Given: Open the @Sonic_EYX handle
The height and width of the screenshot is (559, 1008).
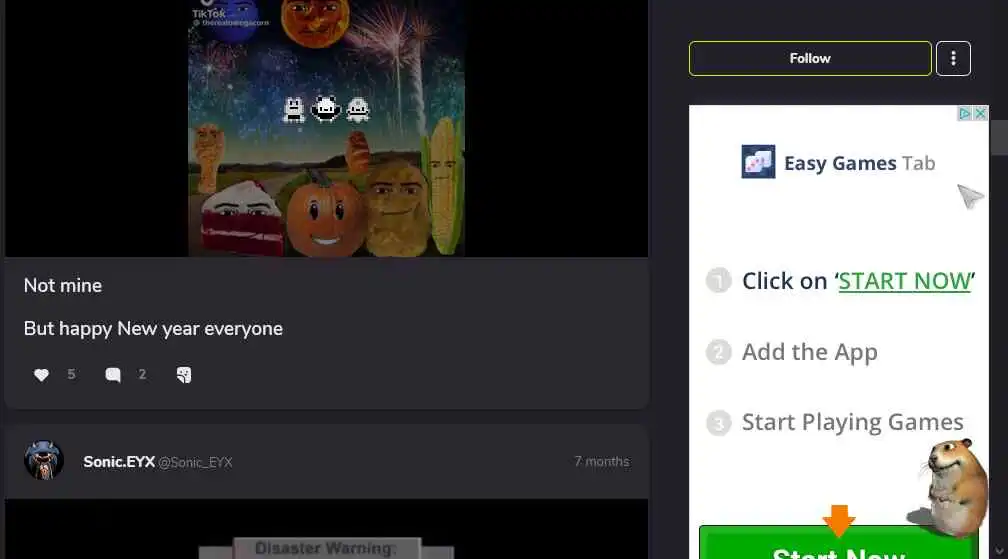Looking at the screenshot, I should pyautogui.click(x=195, y=463).
